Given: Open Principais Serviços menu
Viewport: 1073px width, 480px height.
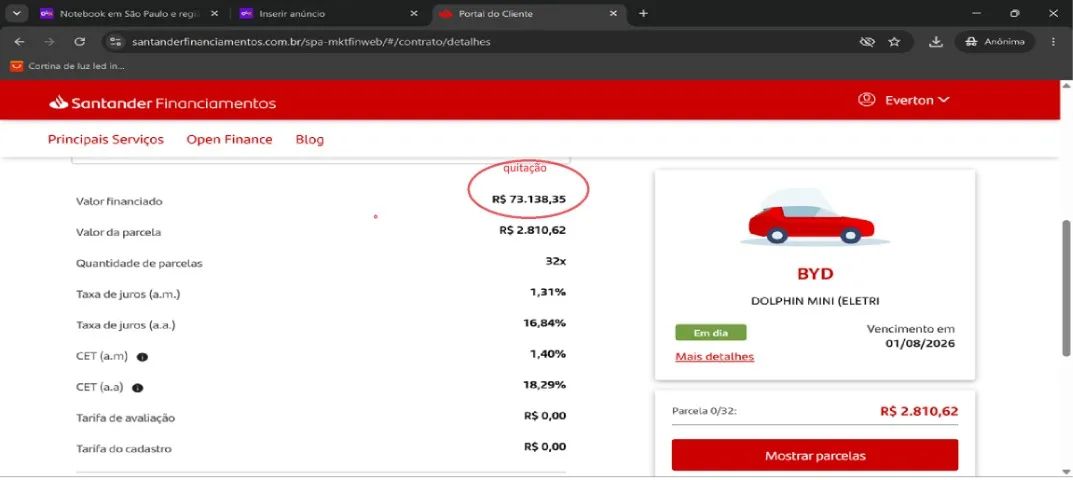Looking at the screenshot, I should [106, 140].
